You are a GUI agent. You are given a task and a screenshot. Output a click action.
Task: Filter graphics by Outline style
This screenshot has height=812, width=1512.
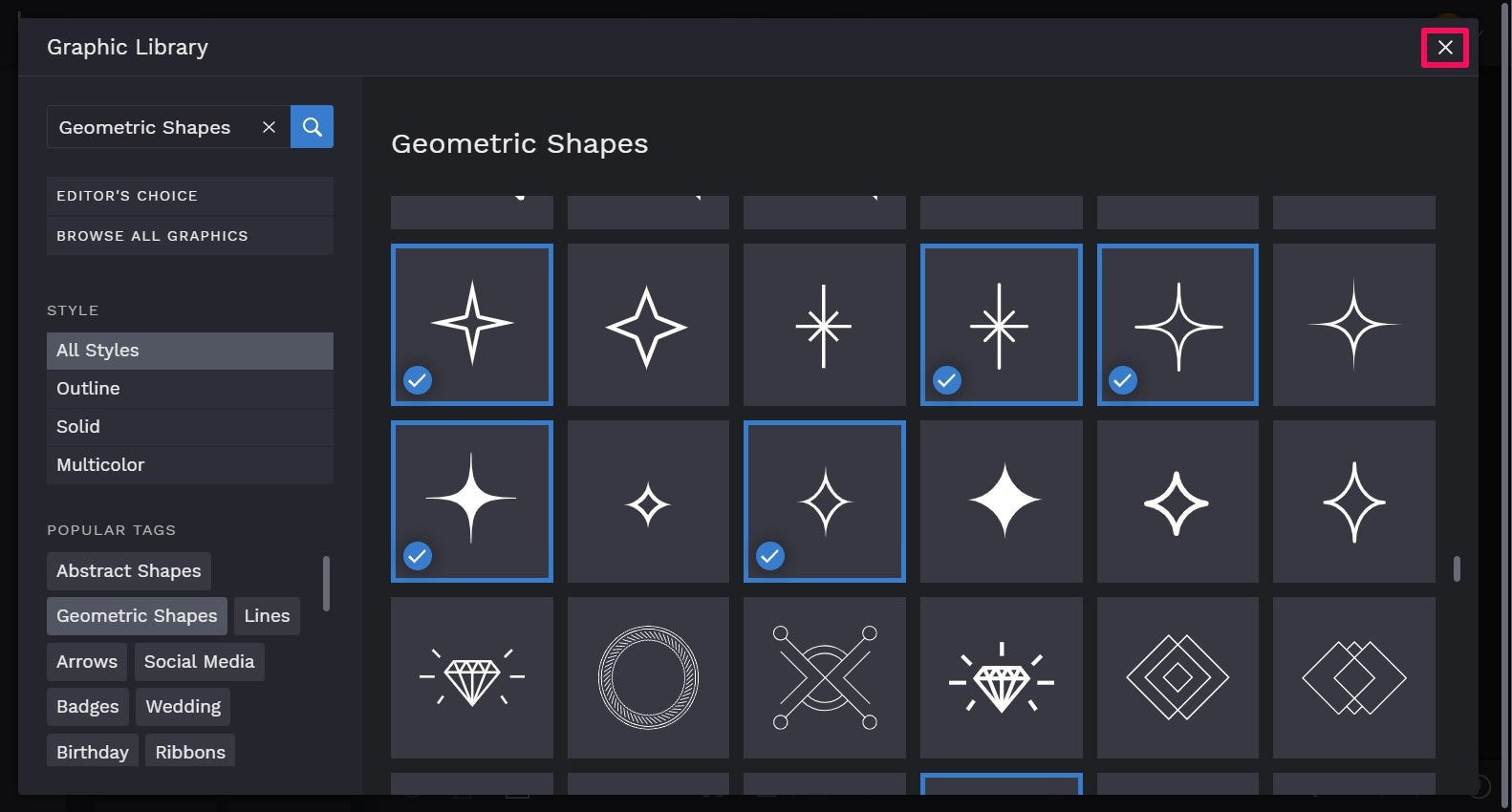click(x=190, y=389)
